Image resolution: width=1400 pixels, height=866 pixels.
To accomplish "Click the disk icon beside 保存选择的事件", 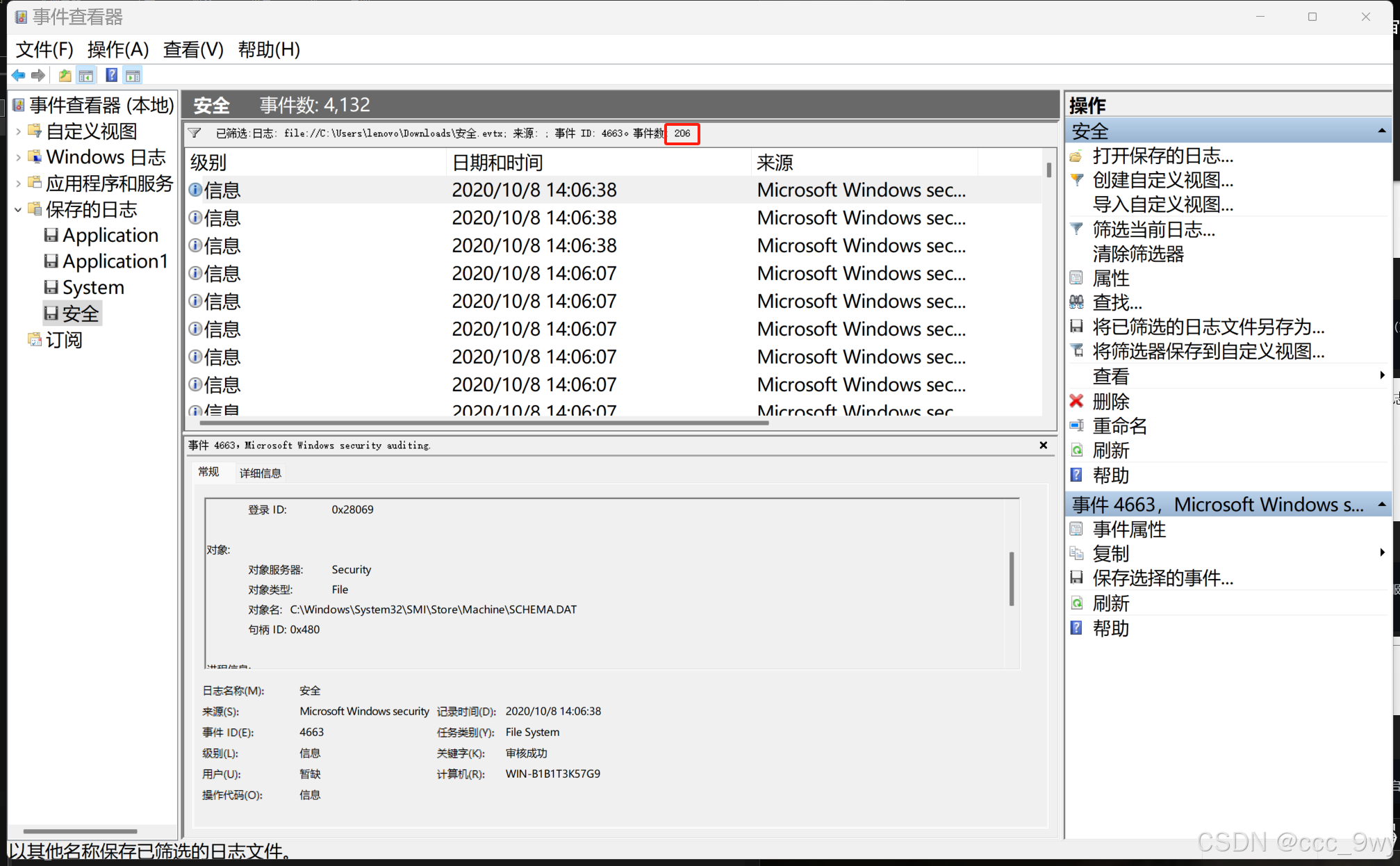I will pos(1076,578).
